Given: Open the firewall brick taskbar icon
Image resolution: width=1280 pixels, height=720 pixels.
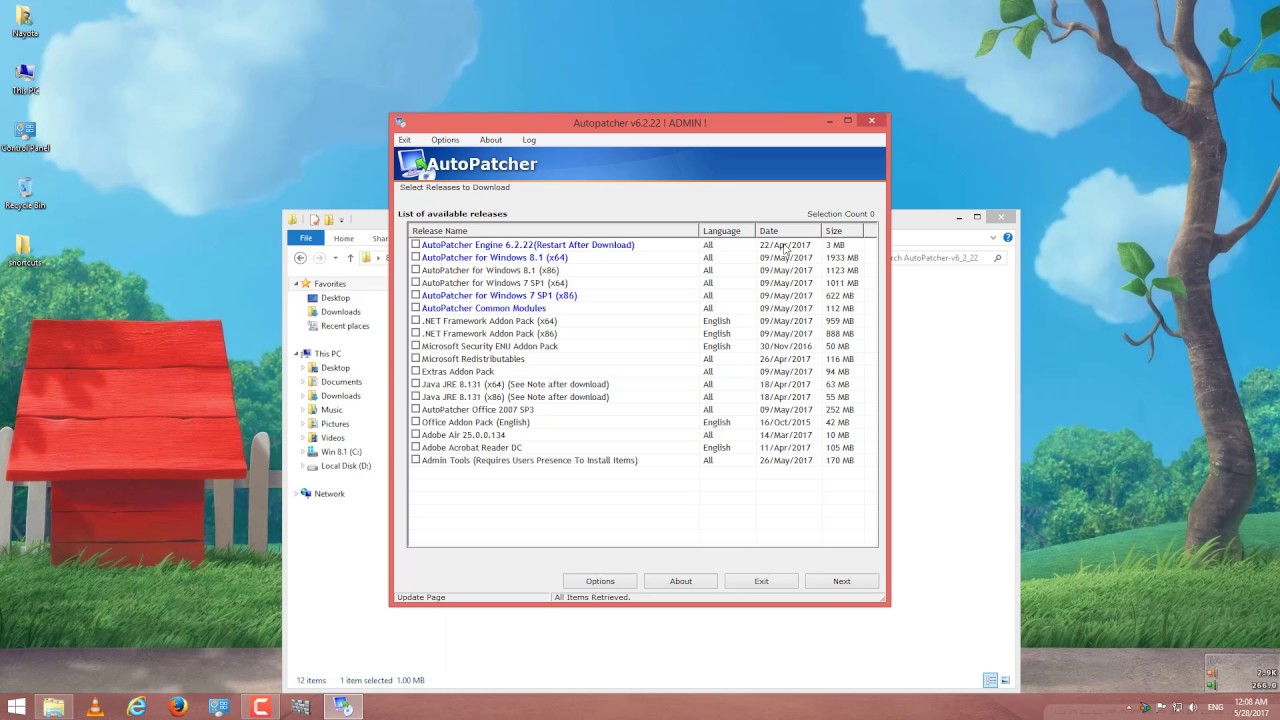Looking at the screenshot, I should click(x=300, y=707).
